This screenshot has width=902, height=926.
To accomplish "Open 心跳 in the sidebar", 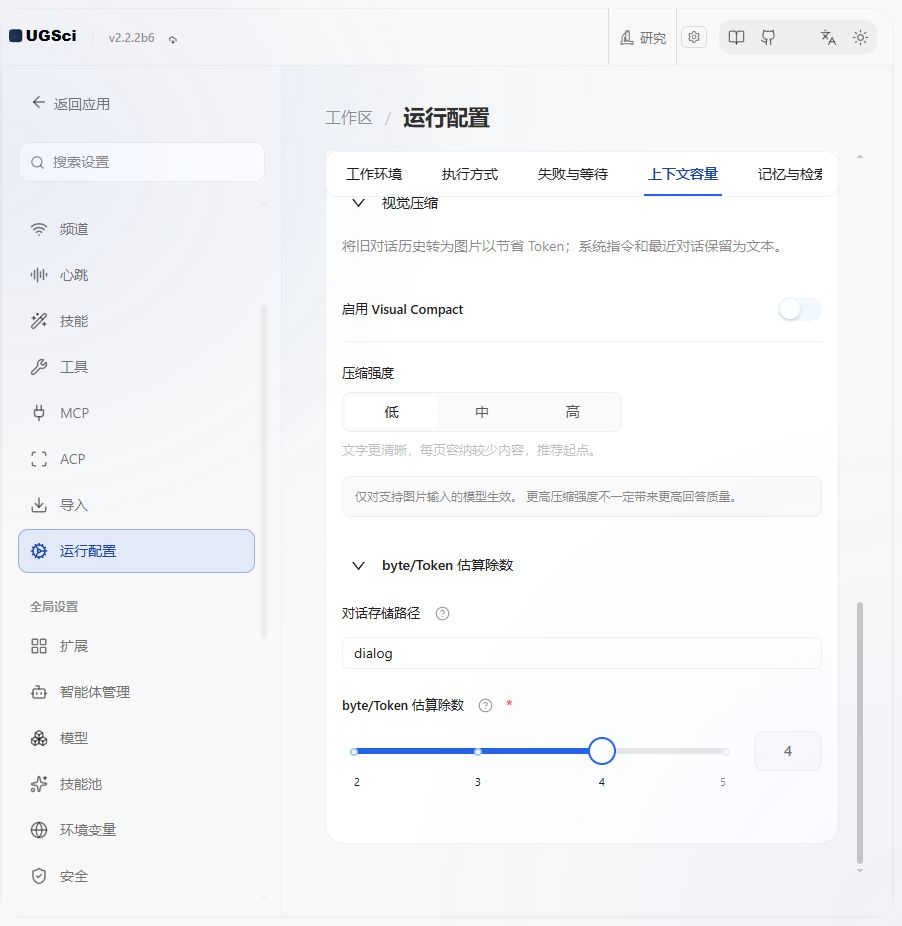I will click(136, 275).
